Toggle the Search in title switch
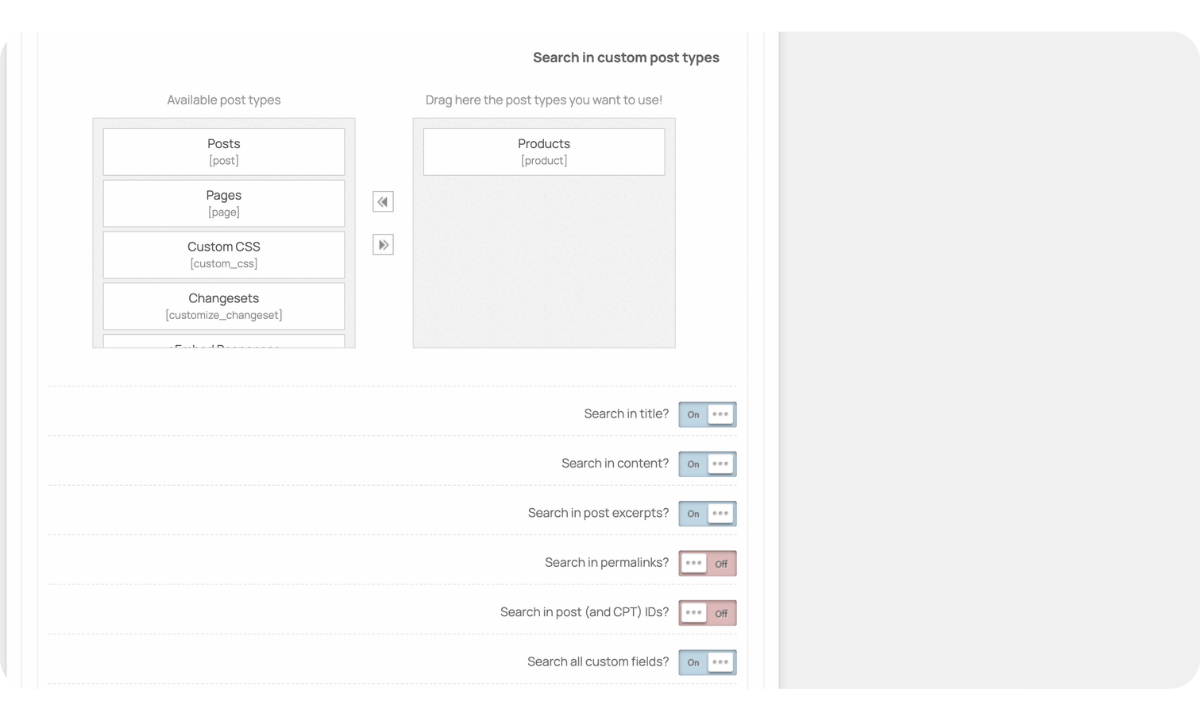 point(707,414)
